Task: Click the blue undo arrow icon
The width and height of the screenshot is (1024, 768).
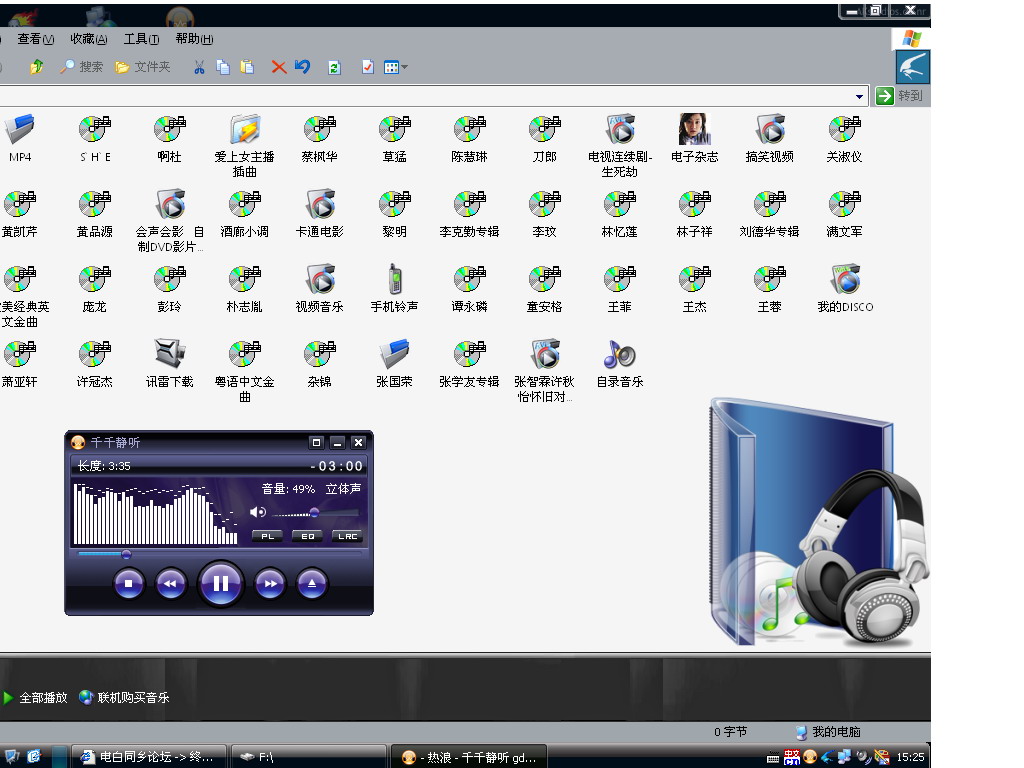Action: click(x=302, y=67)
